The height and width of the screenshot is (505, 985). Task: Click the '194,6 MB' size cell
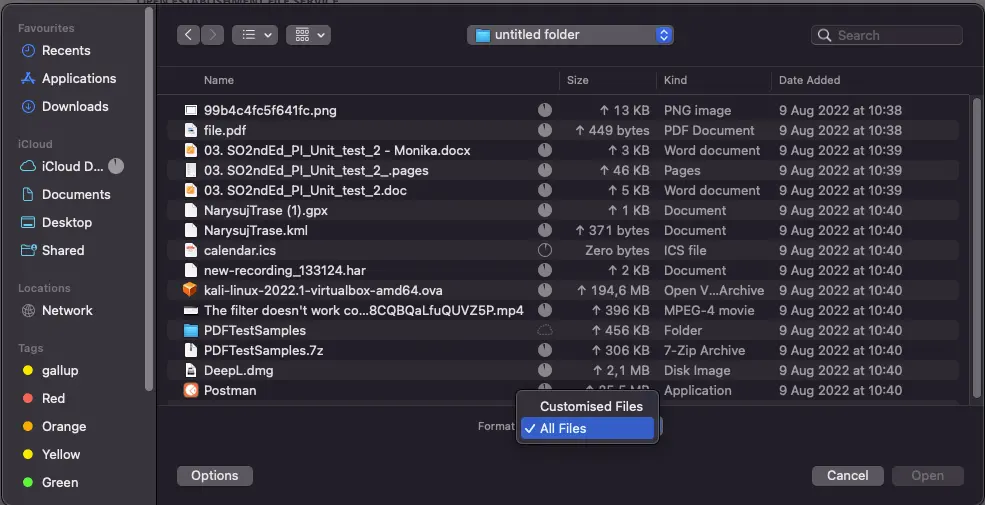pos(613,290)
